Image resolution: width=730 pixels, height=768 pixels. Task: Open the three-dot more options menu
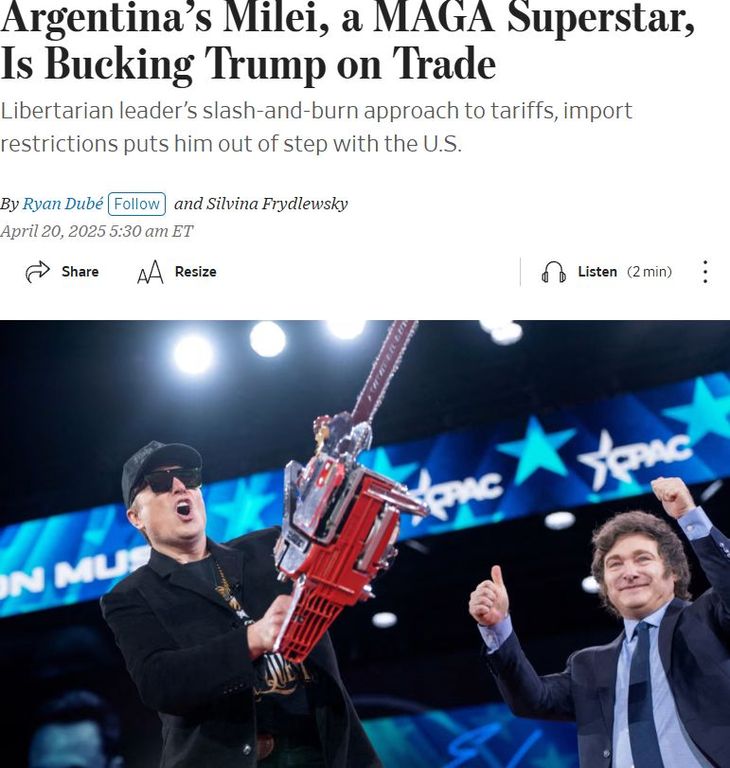pyautogui.click(x=705, y=271)
